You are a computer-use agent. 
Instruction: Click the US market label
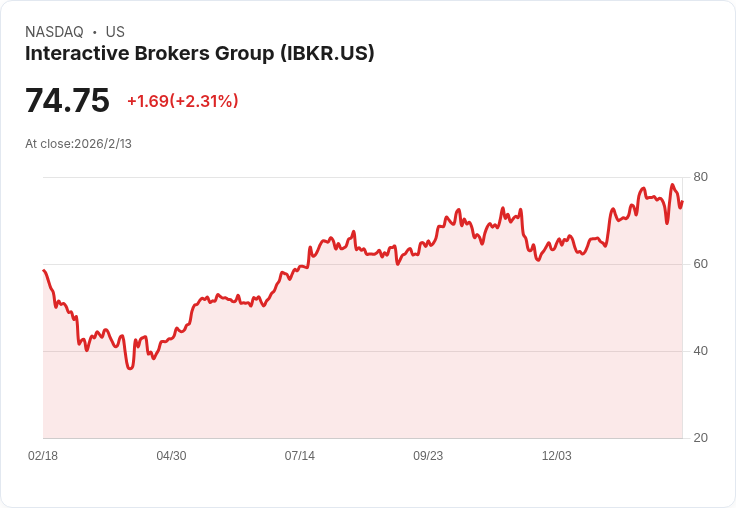(x=115, y=32)
